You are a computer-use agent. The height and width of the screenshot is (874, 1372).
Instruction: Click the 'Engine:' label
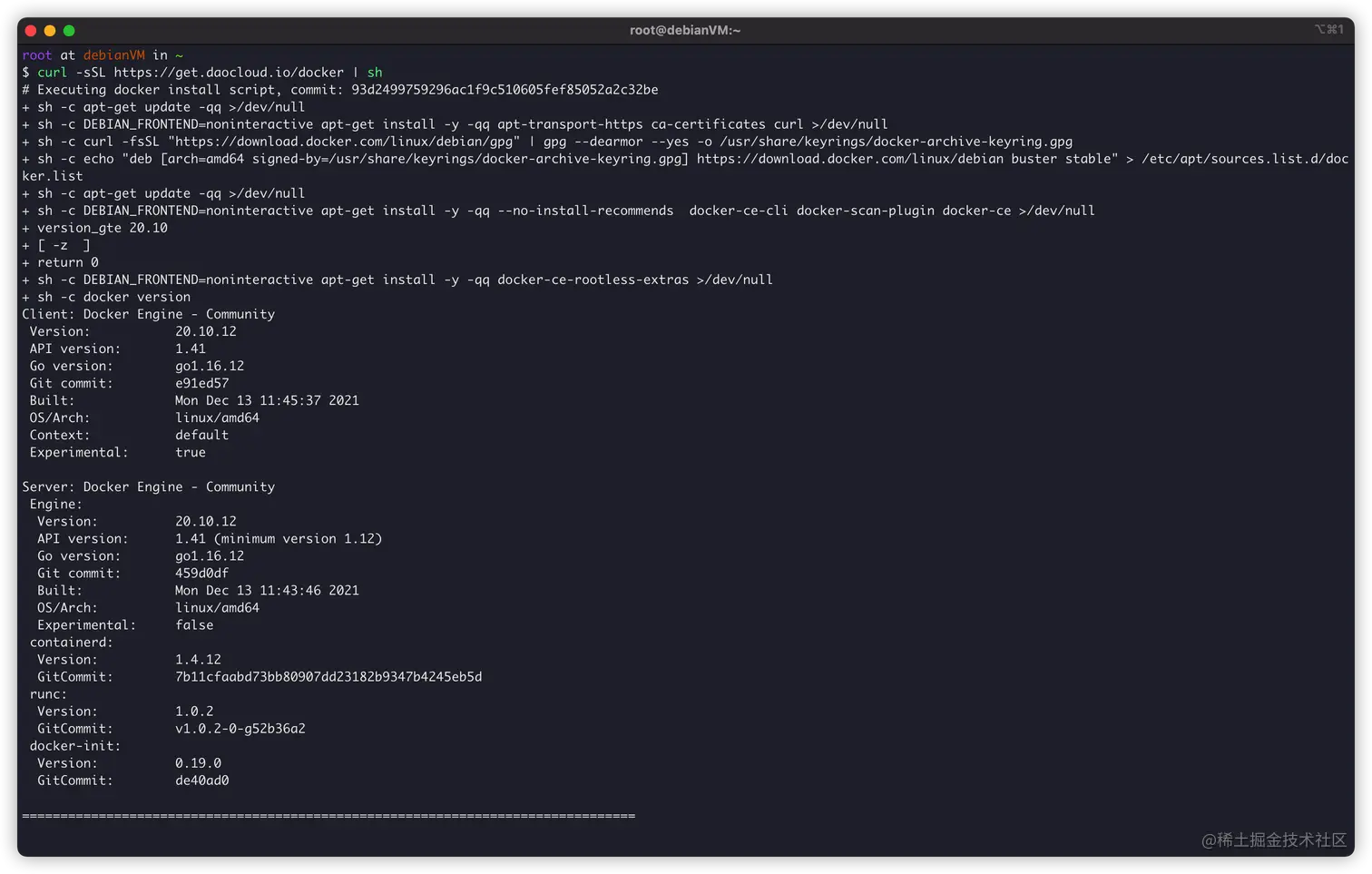[56, 505]
